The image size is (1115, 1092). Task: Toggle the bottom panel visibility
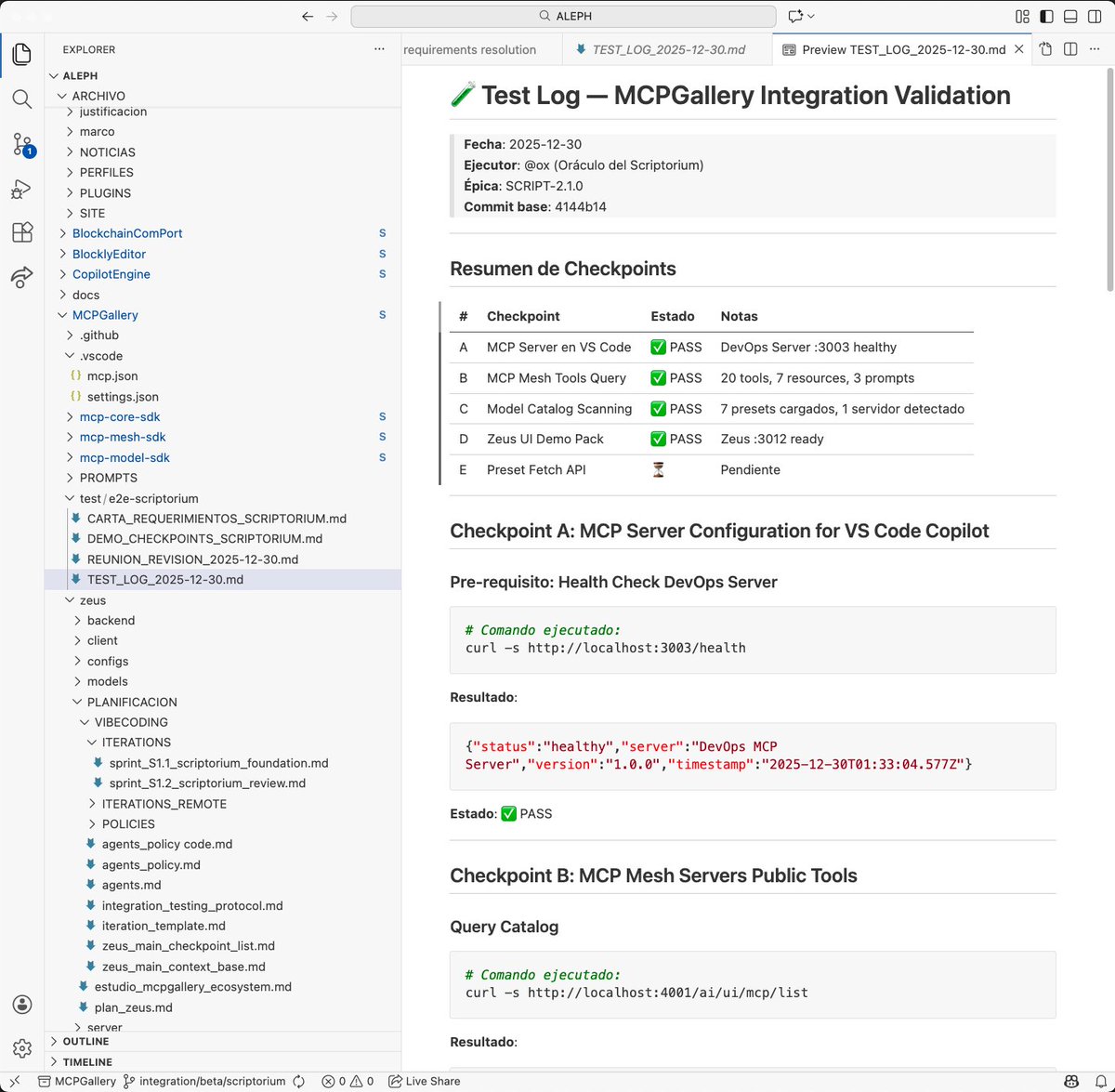pyautogui.click(x=1070, y=16)
